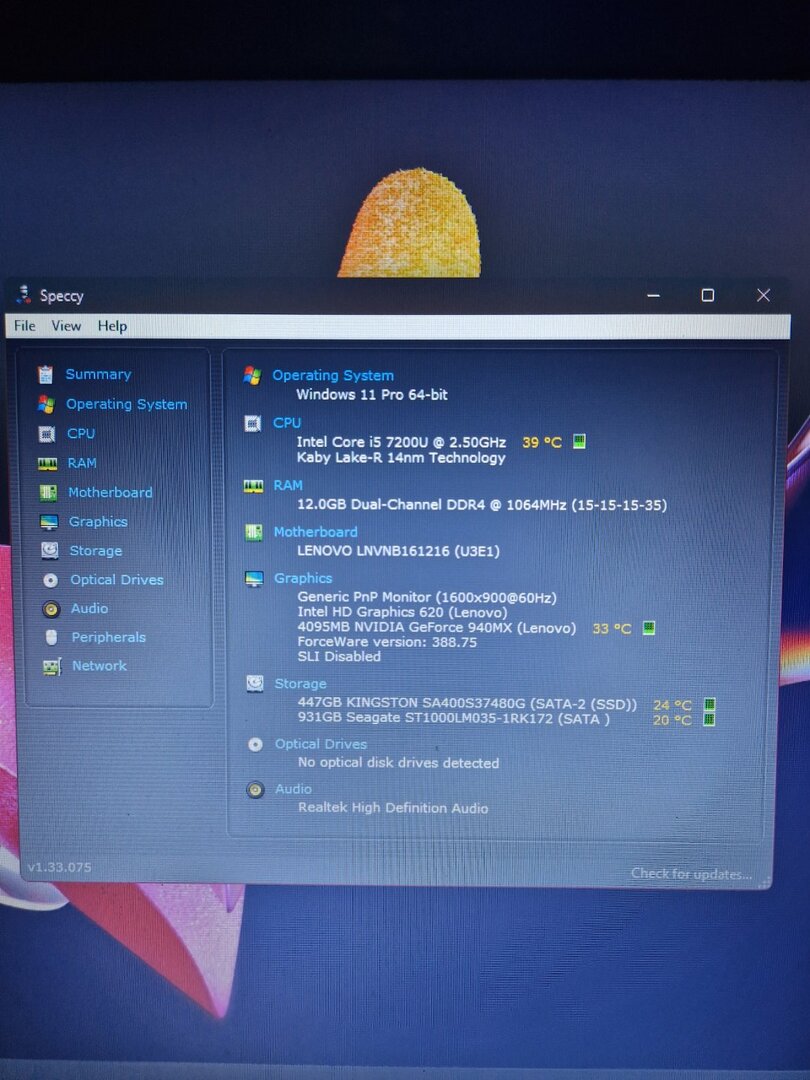810x1080 pixels.
Task: Show the Storage section from sidebar
Action: click(96, 551)
